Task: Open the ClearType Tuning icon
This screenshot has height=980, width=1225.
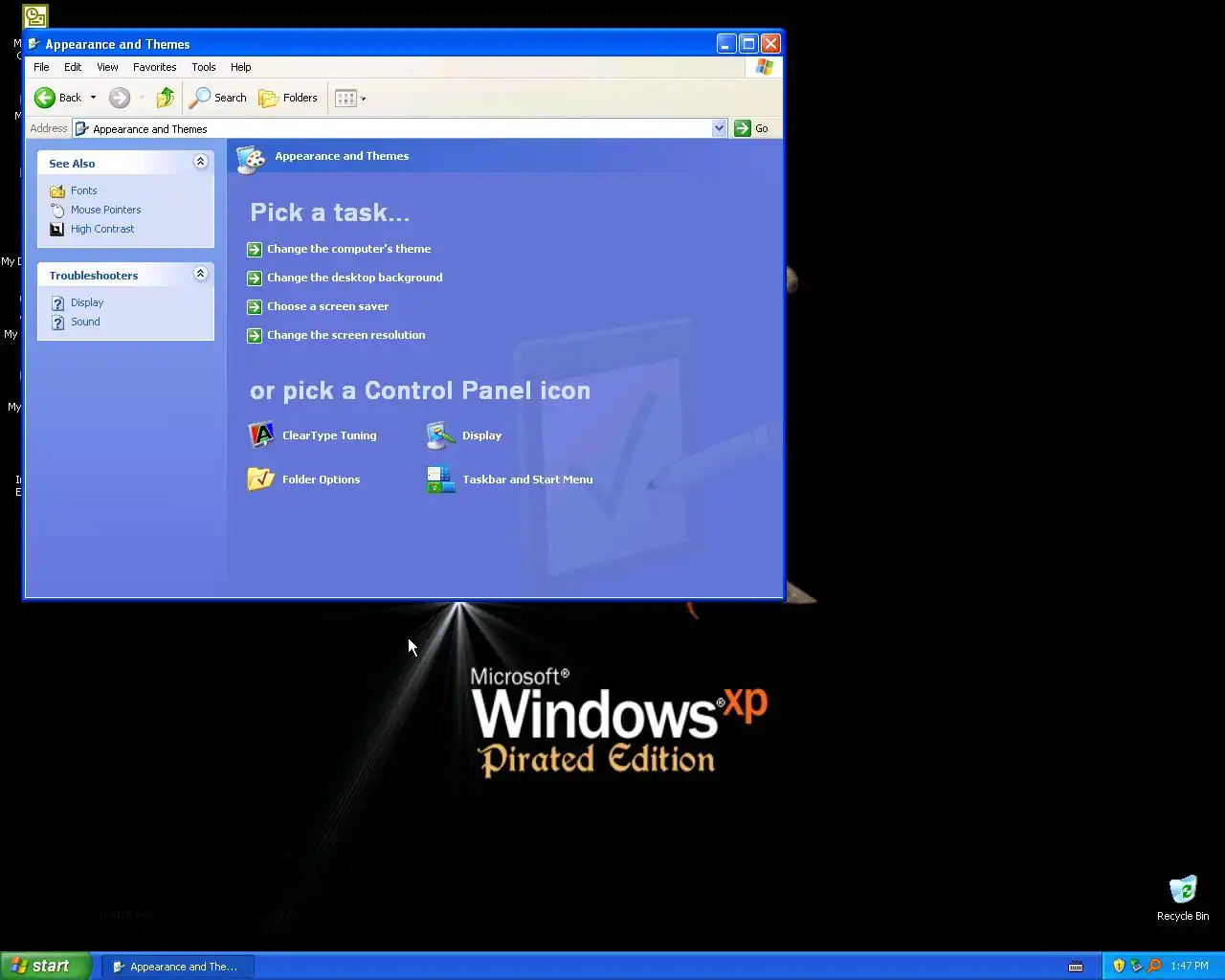Action: 312,435
